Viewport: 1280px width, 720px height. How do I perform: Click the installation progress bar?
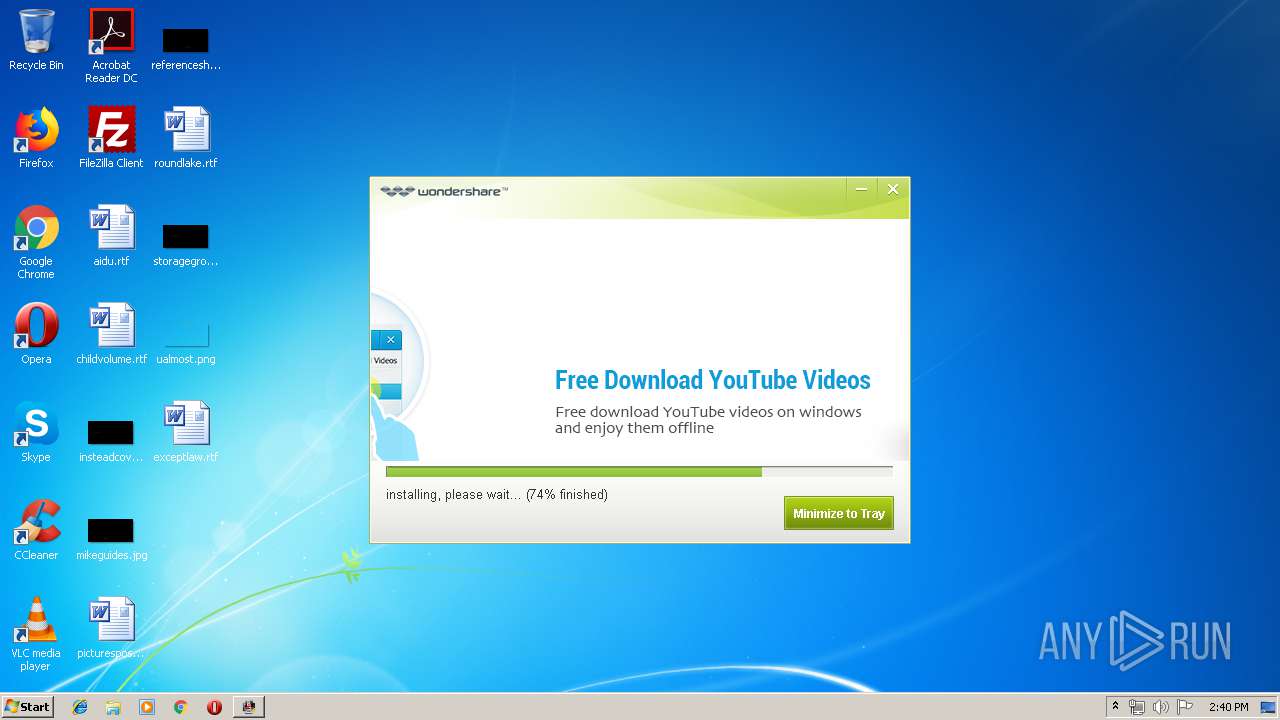(x=639, y=471)
